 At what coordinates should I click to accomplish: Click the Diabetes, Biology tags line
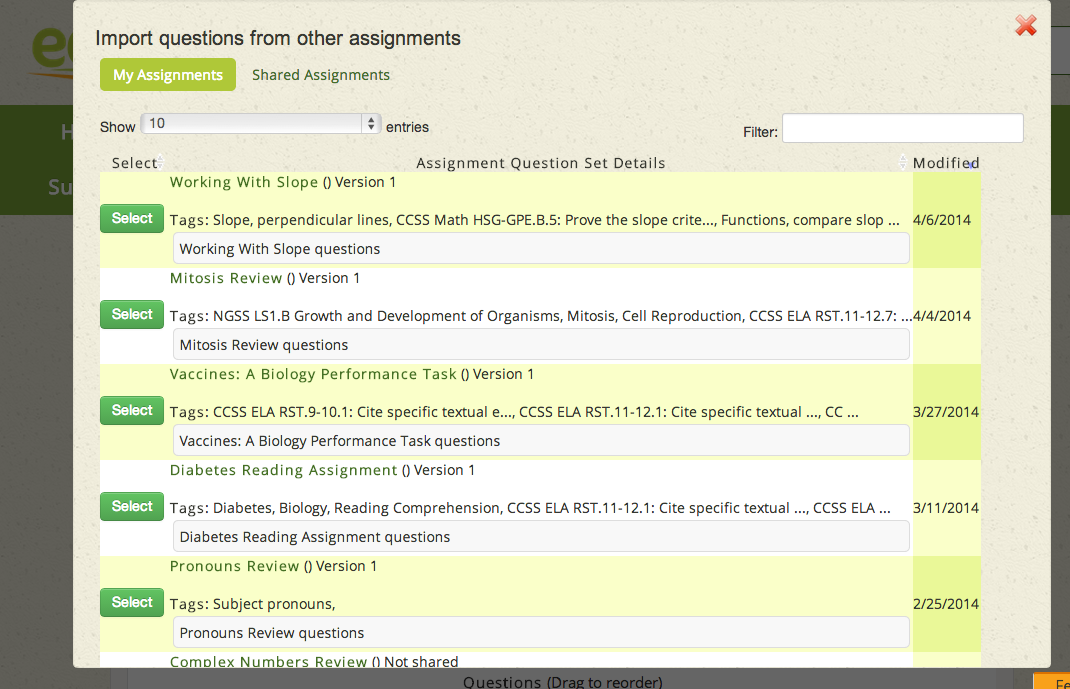(530, 508)
